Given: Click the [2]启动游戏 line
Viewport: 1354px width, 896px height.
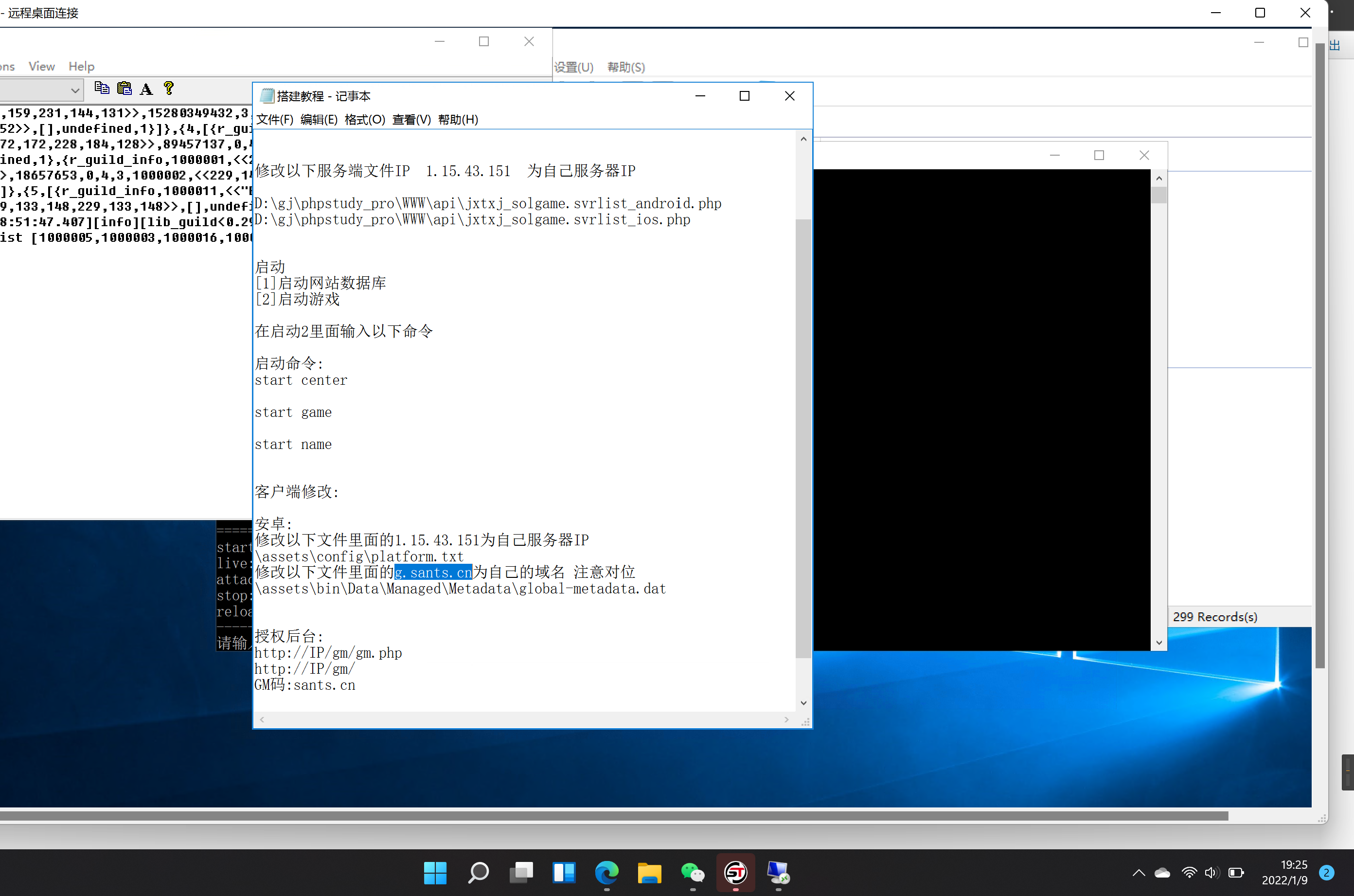Looking at the screenshot, I should pos(297,299).
